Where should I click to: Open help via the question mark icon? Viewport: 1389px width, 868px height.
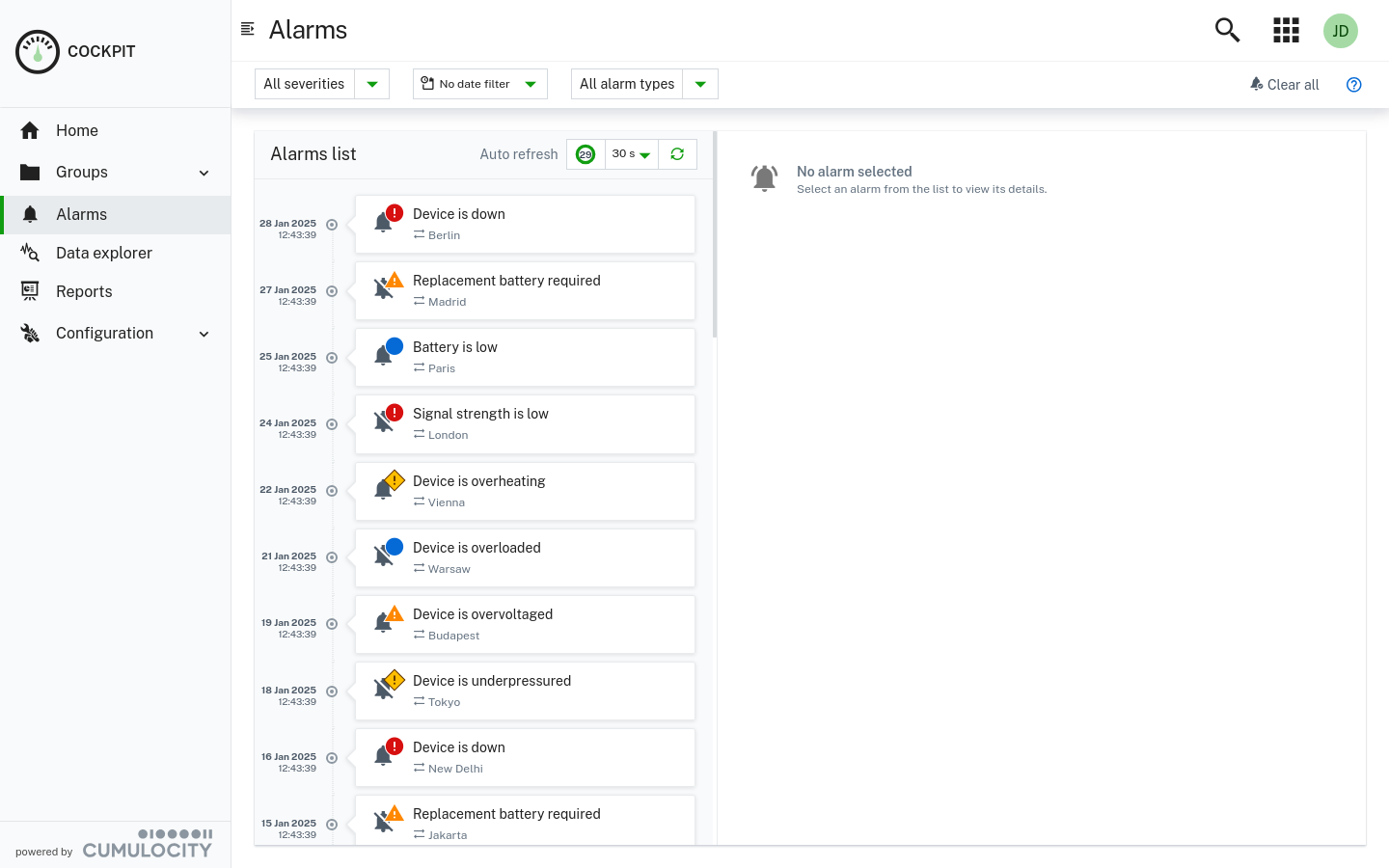tap(1354, 85)
